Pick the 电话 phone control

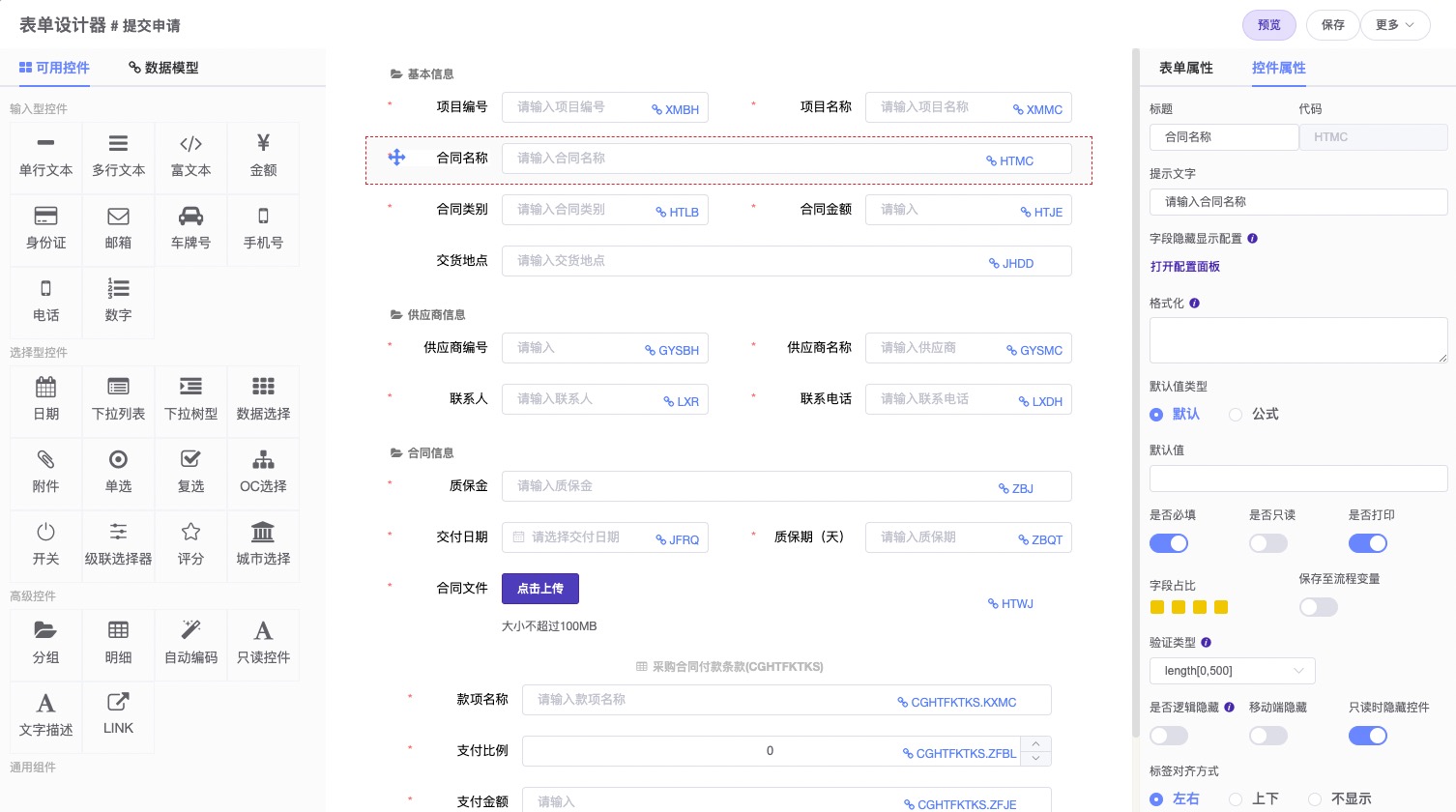coord(45,302)
